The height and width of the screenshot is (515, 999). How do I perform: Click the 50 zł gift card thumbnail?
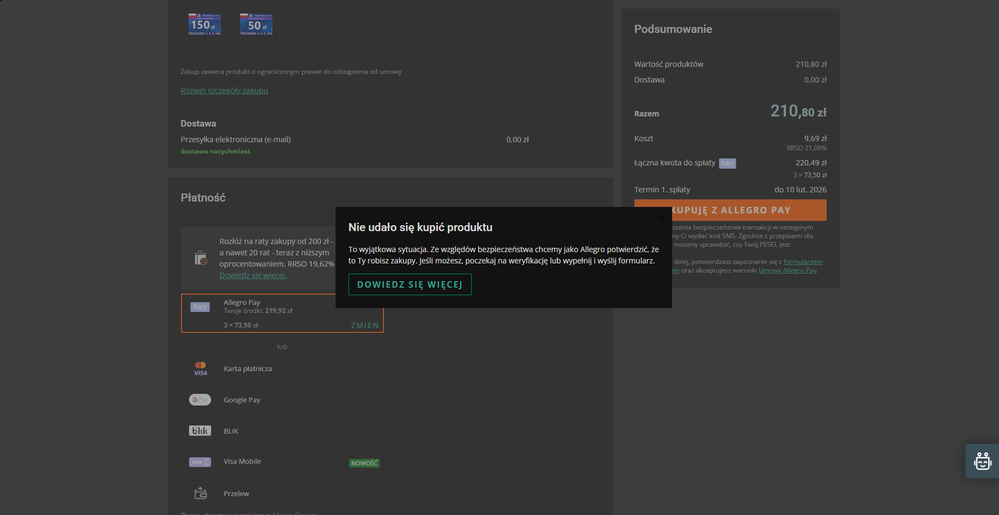coord(256,25)
